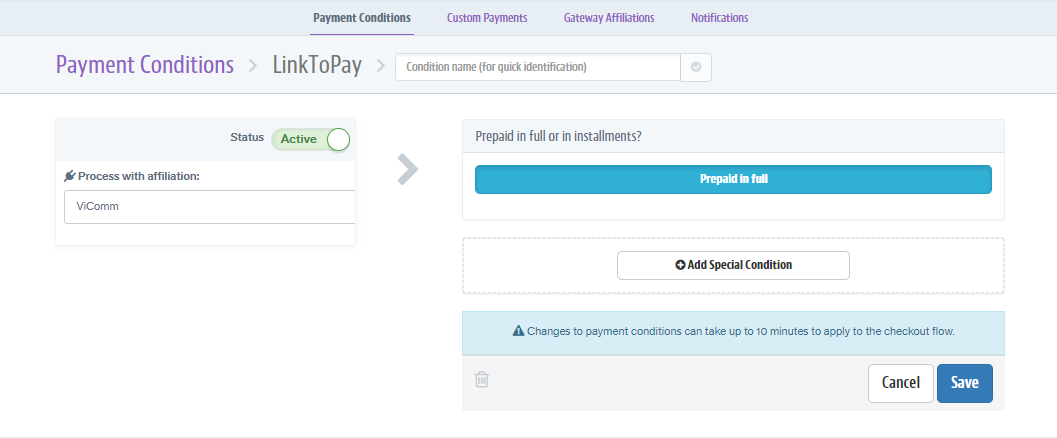Screen dimensions: 1057x438
Task: Click the large gray arrow chevron
Action: click(x=407, y=169)
